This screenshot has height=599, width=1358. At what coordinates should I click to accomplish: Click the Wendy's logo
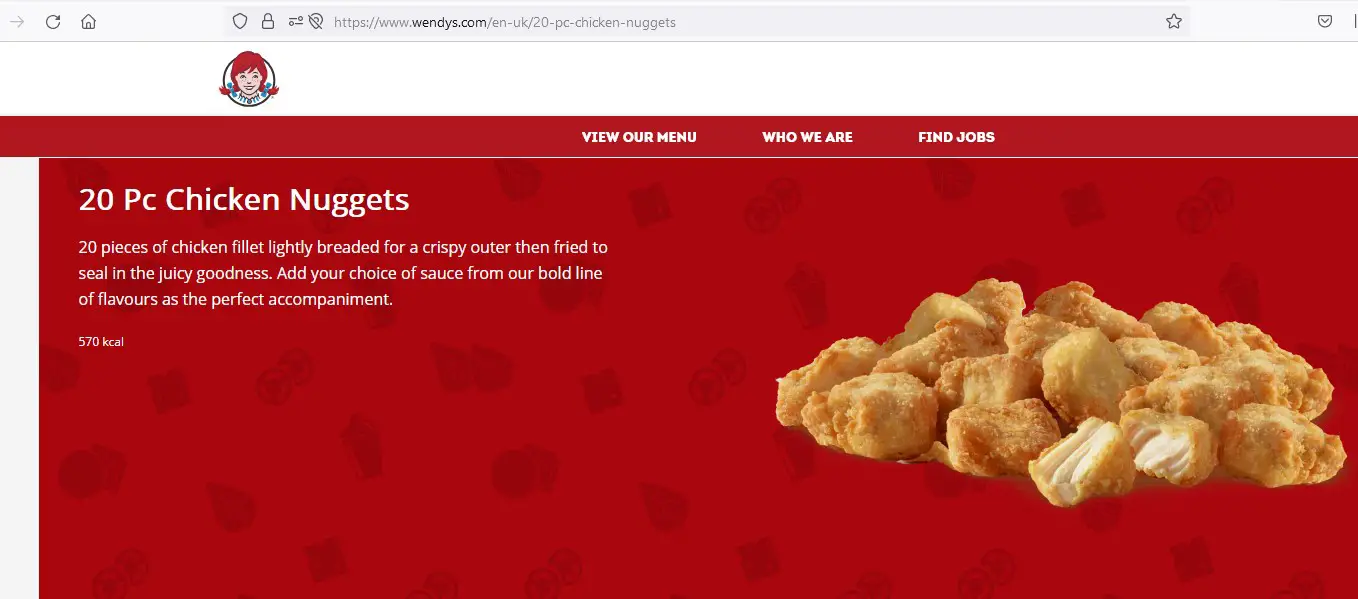[x=249, y=79]
